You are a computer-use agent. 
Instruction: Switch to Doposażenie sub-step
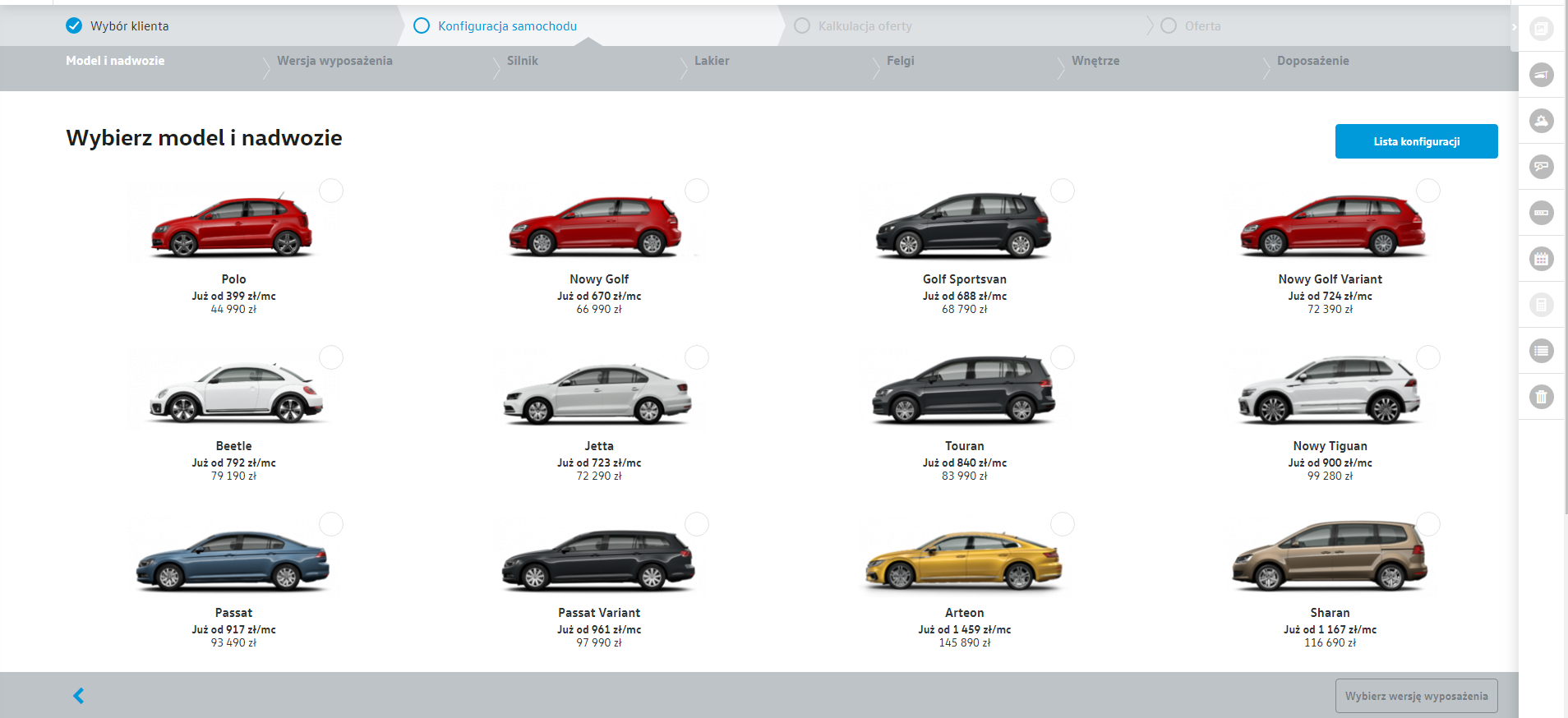pyautogui.click(x=1313, y=61)
